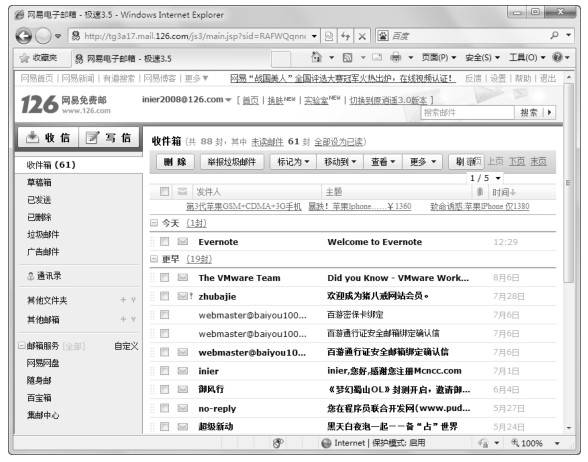588x462 pixels.
Task: Open the 工具(O) menu
Action: [527, 57]
